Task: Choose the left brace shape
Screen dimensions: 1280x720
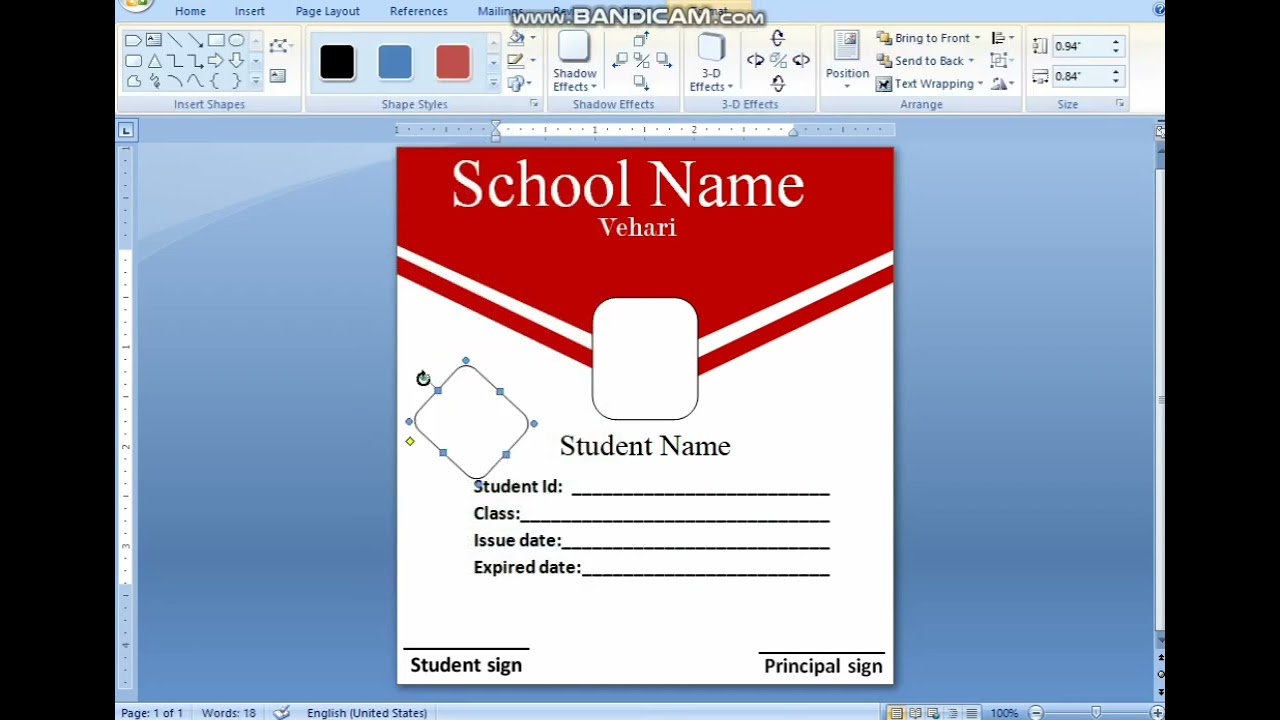Action: click(215, 81)
